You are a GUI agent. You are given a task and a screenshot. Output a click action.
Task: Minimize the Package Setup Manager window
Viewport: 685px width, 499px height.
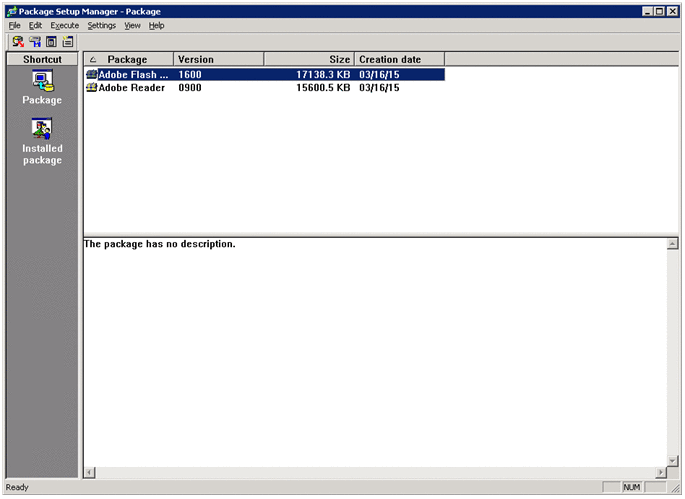point(647,11)
